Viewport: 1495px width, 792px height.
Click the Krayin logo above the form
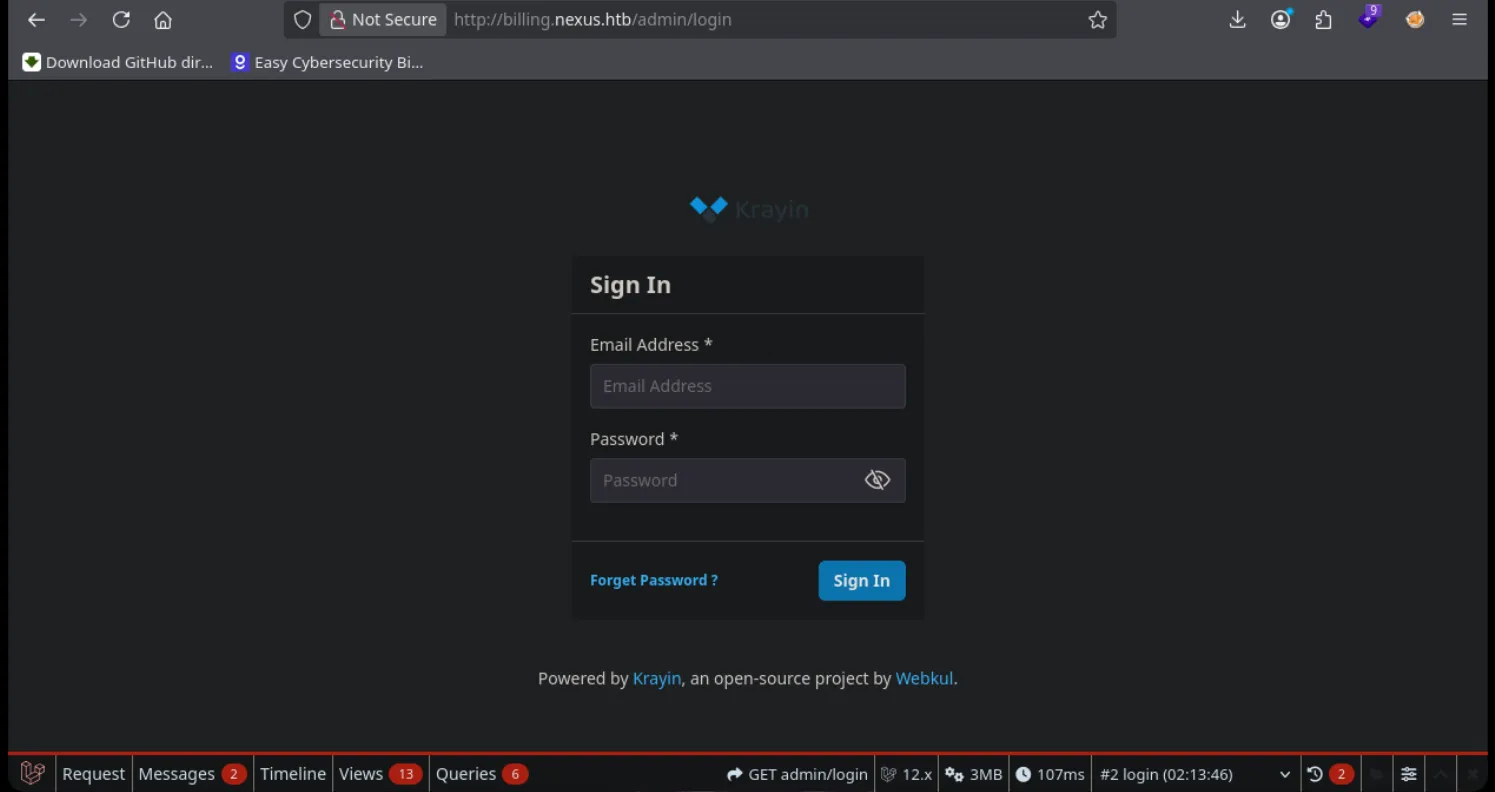coord(748,208)
